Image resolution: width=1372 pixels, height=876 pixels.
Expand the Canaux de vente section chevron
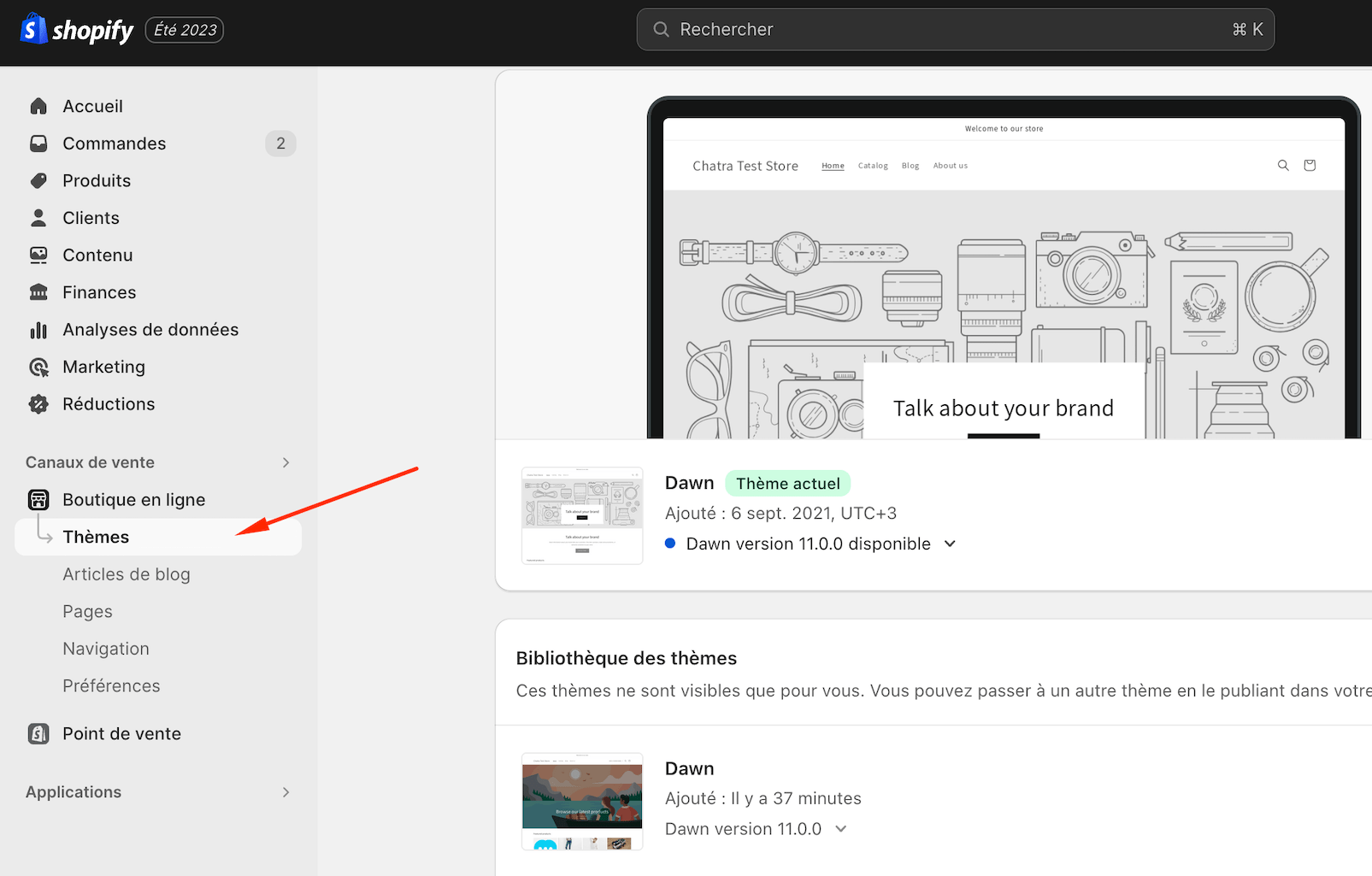(286, 462)
